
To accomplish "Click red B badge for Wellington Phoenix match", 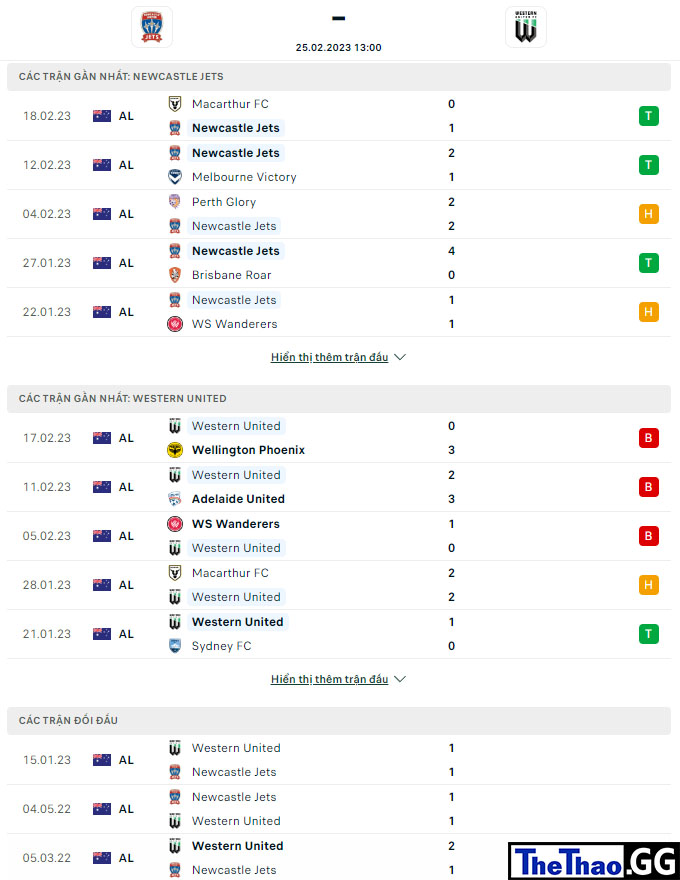I will point(649,438).
